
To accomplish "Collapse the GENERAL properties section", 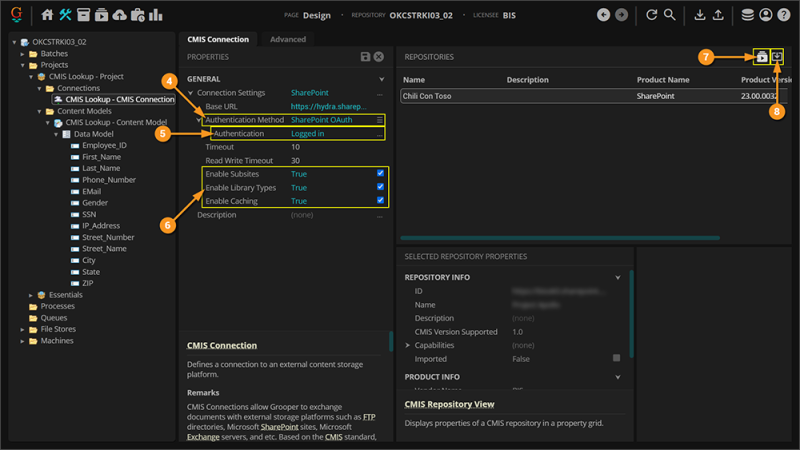I will 381,79.
